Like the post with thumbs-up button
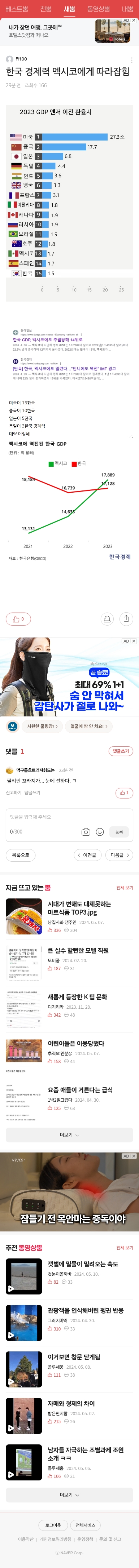 [x=18, y=618]
